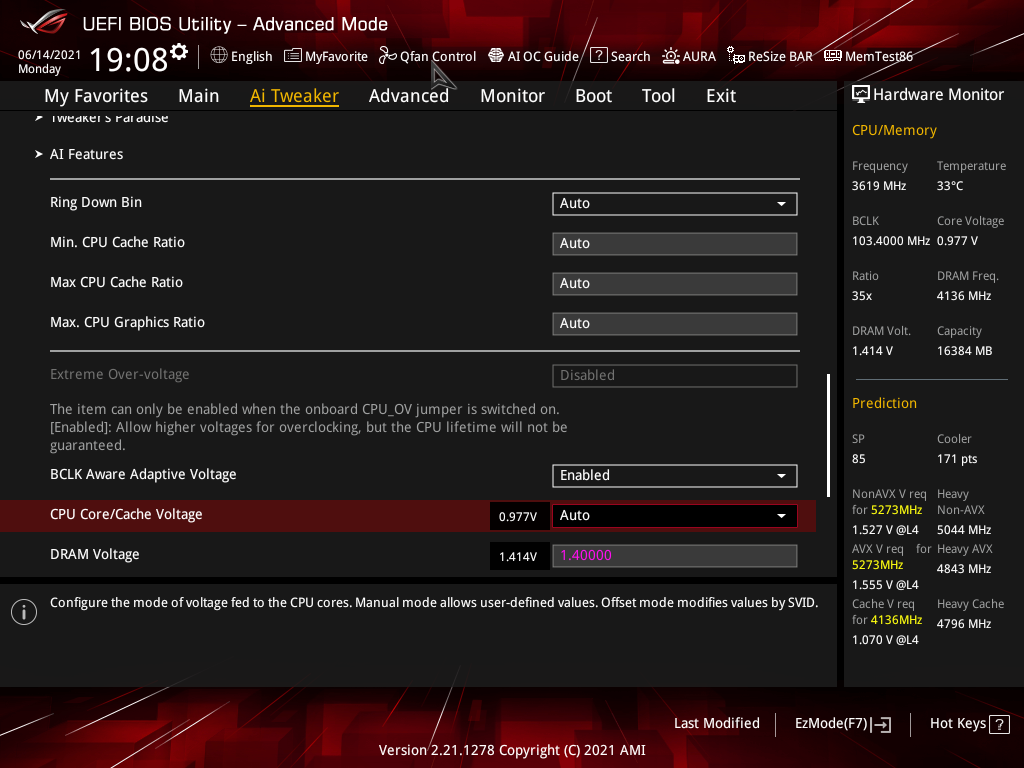Viewport: 1024px width, 768px height.
Task: Open the Ring Down Bin dropdown
Action: point(674,204)
